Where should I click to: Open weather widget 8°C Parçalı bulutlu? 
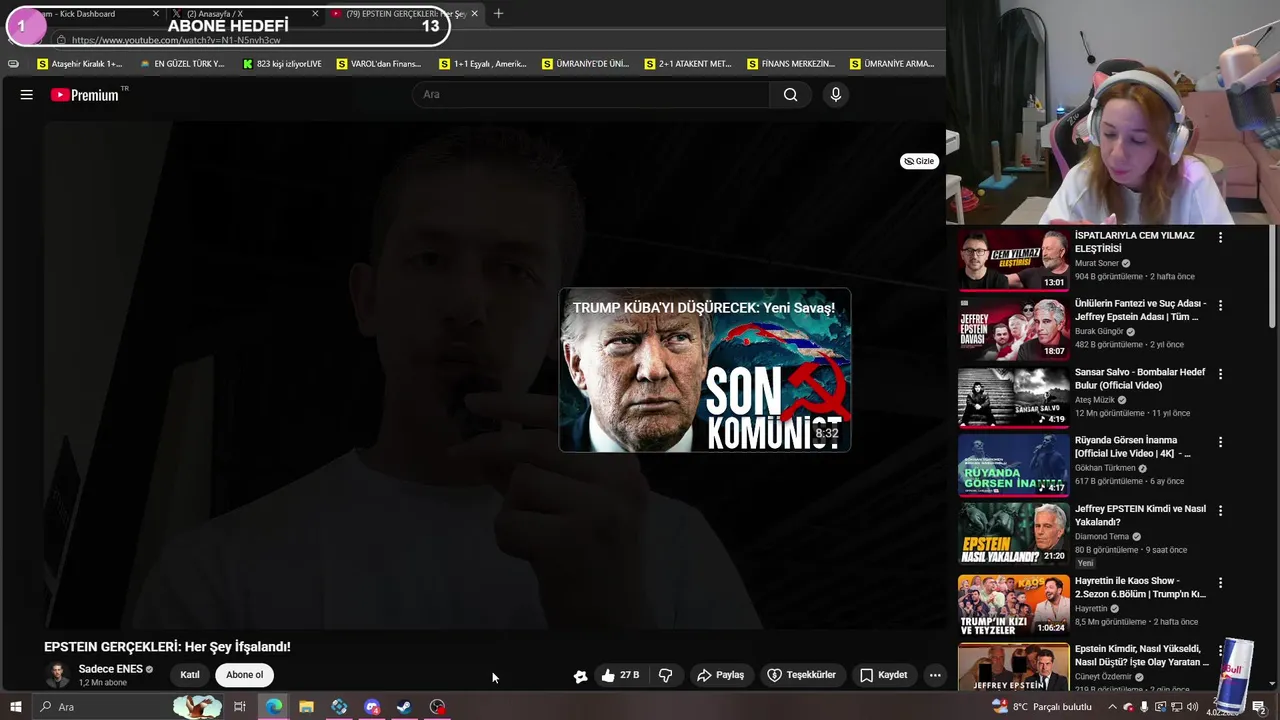click(x=1042, y=707)
